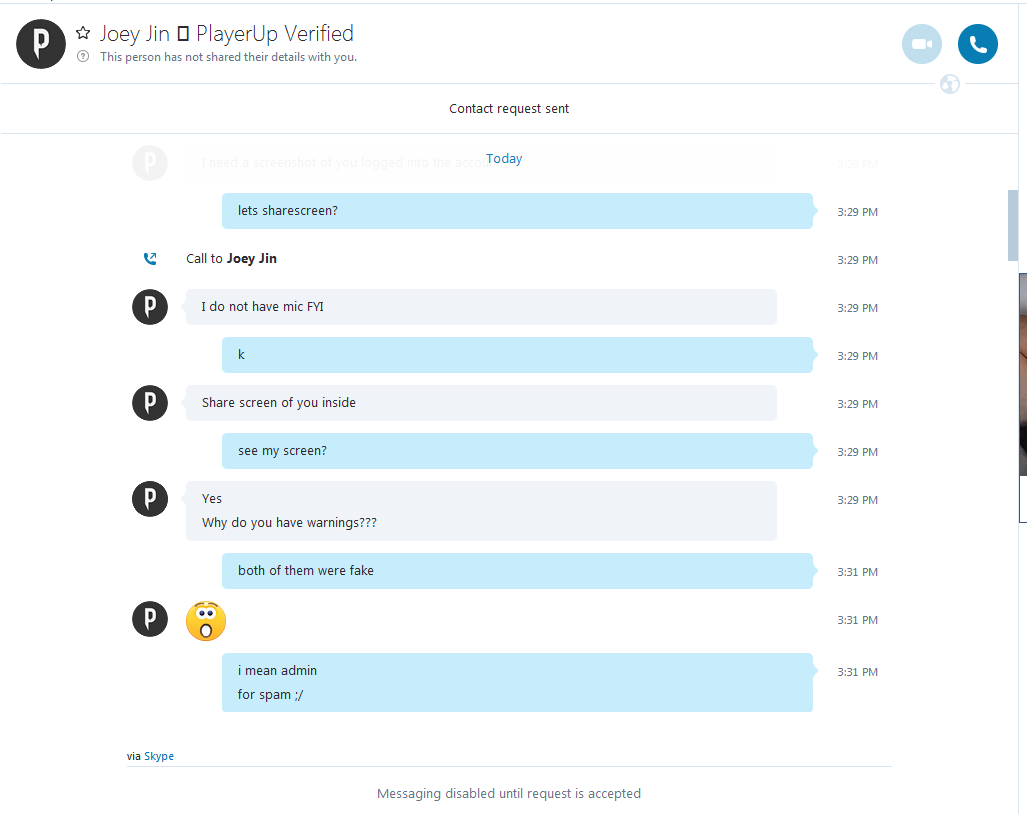Click the disabled message input area
Image resolution: width=1027 pixels, height=814 pixels.
(509, 793)
